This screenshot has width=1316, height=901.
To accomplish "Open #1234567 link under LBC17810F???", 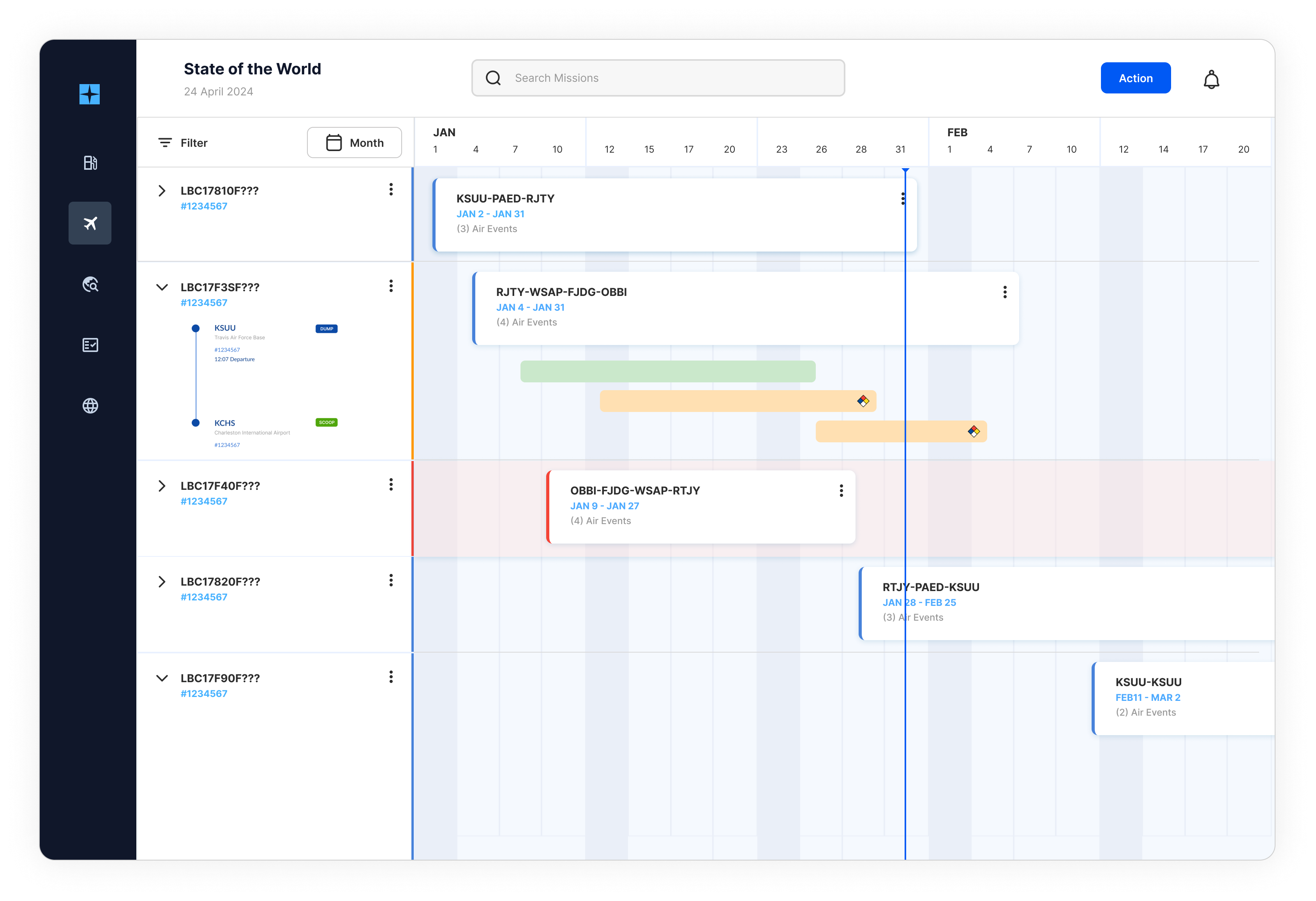I will (x=204, y=206).
